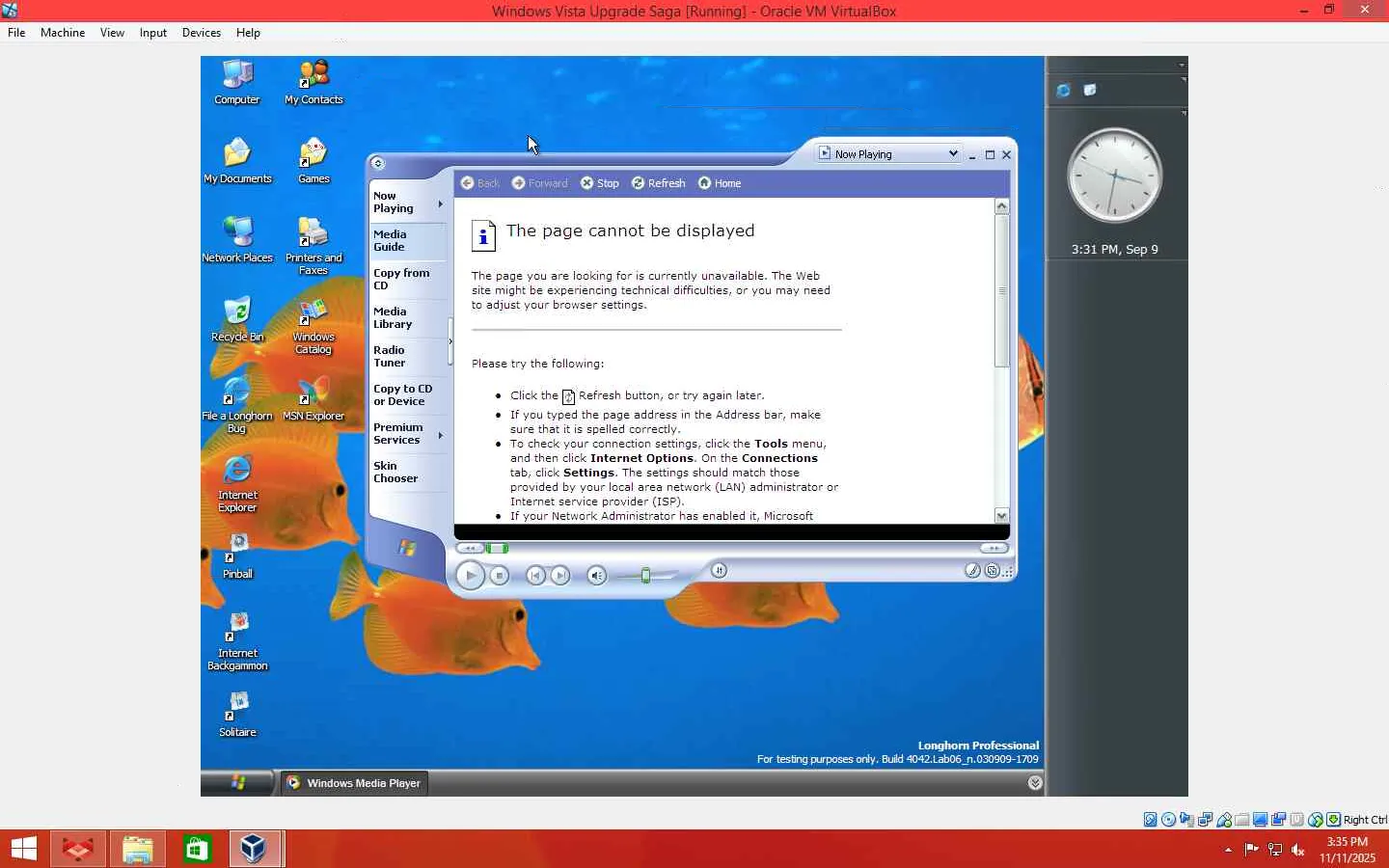Adjust the Media Player volume slider
Image resolution: width=1389 pixels, height=868 pixels.
645,576
